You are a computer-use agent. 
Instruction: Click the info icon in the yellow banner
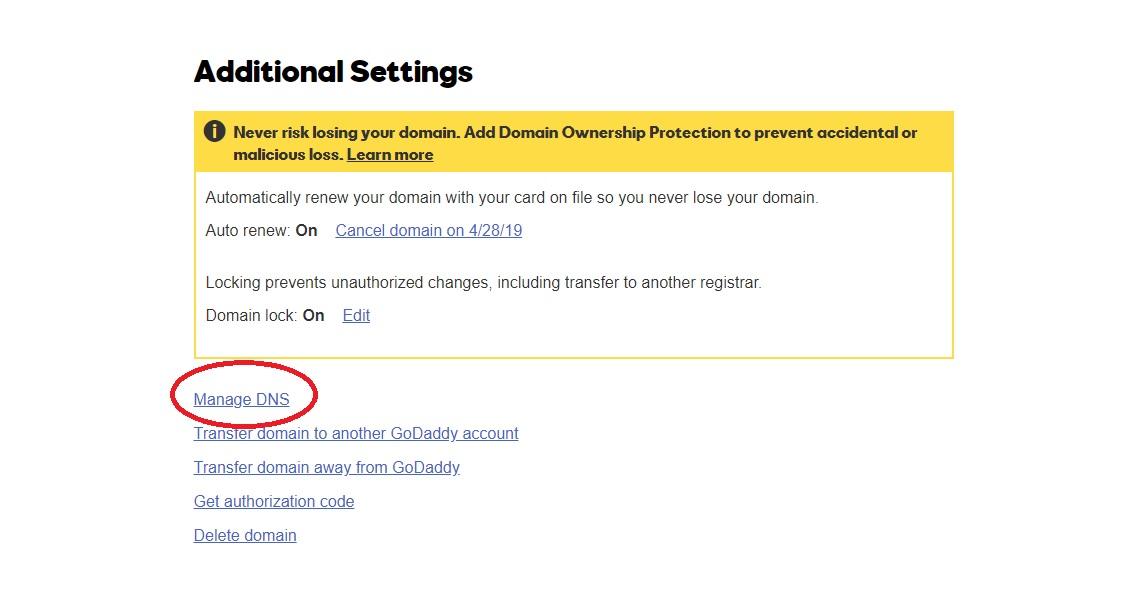pyautogui.click(x=216, y=132)
